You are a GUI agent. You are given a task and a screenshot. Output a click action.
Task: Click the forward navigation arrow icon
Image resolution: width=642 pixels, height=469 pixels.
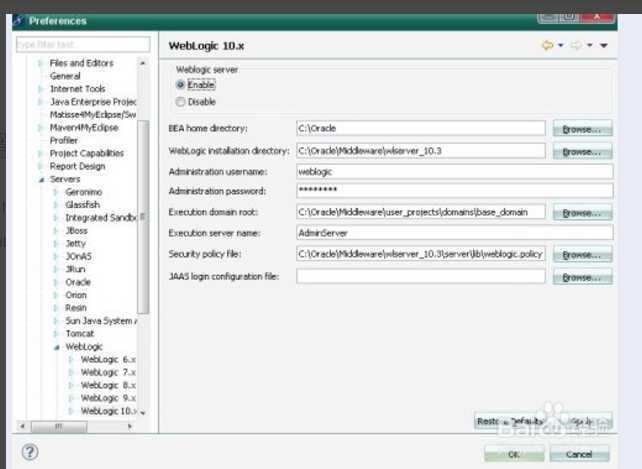(x=576, y=45)
